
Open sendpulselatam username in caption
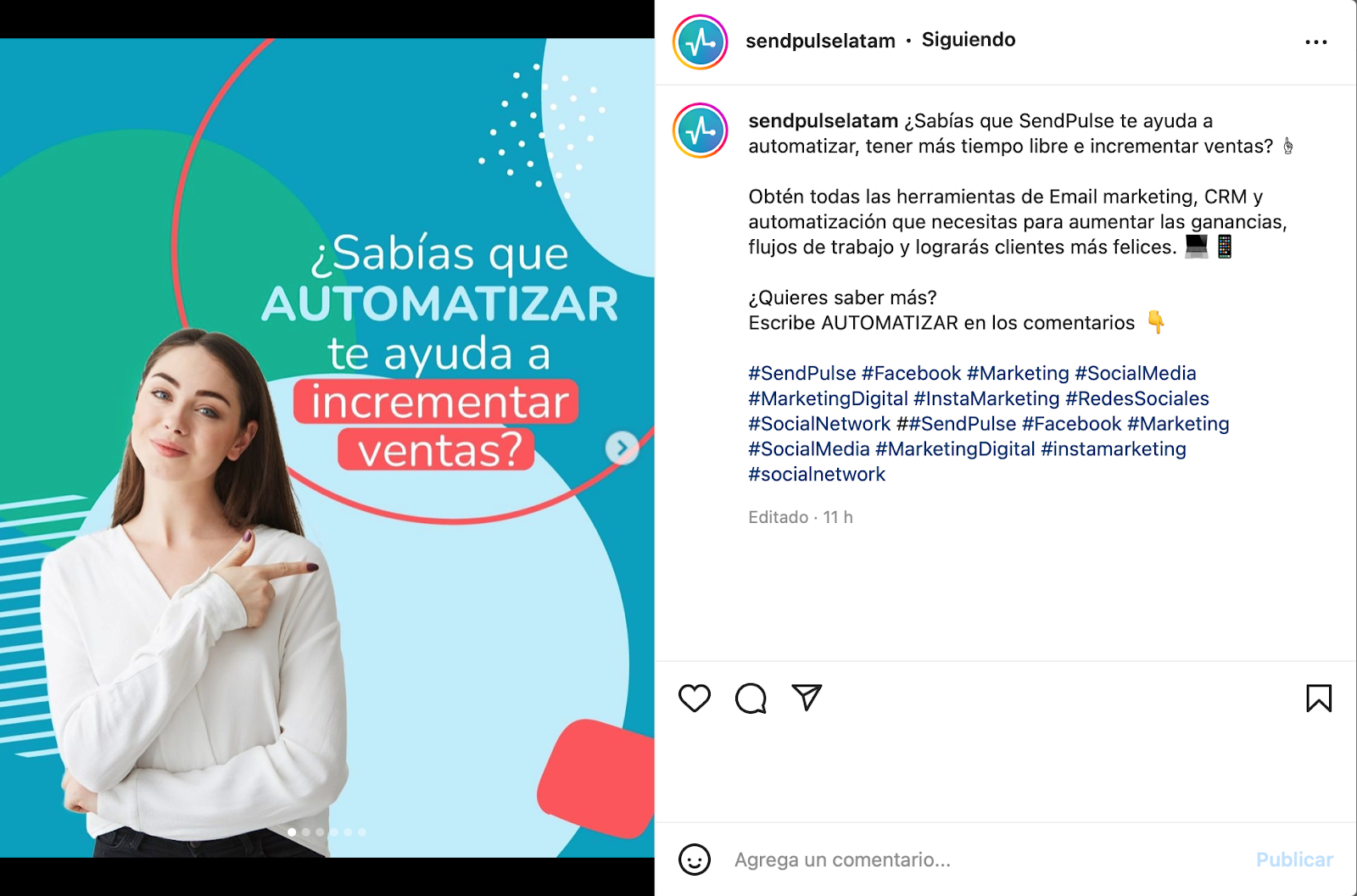point(823,121)
